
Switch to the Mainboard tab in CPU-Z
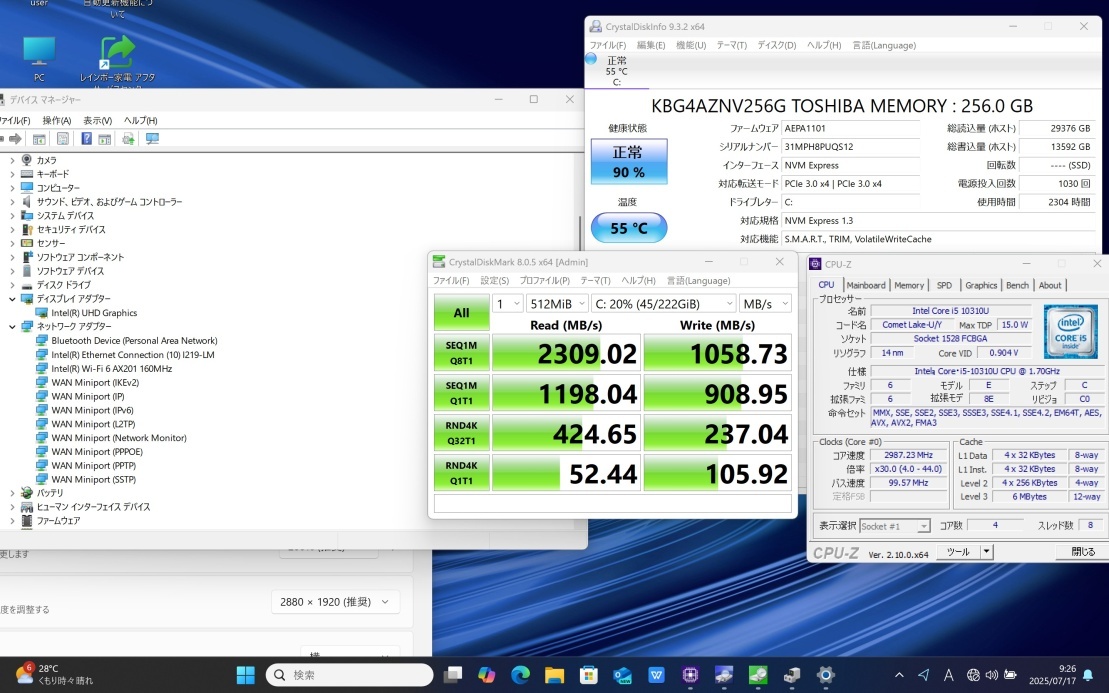pyautogui.click(x=866, y=285)
